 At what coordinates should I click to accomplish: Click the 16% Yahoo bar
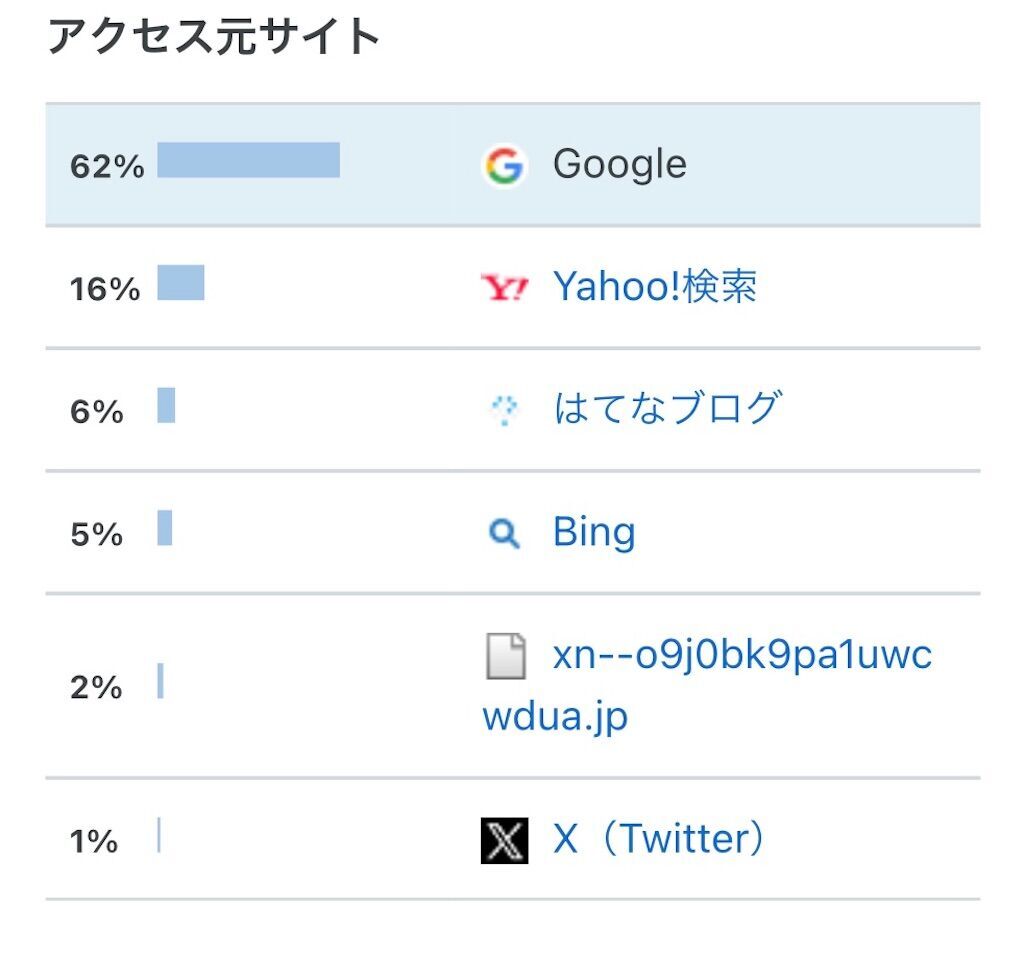click(x=181, y=283)
